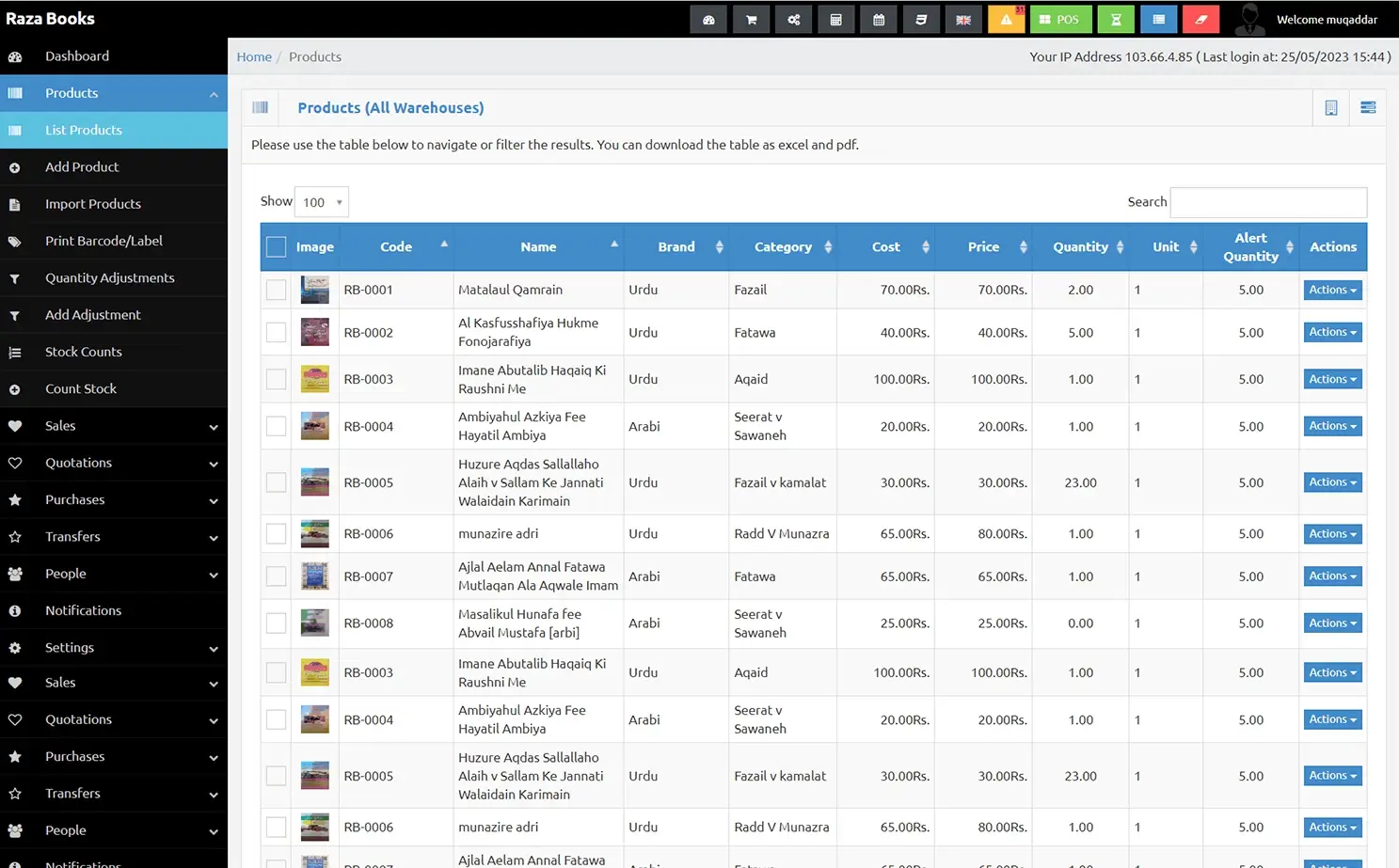
Task: Open the Quantity Adjustments sidebar entry
Action: pos(110,277)
